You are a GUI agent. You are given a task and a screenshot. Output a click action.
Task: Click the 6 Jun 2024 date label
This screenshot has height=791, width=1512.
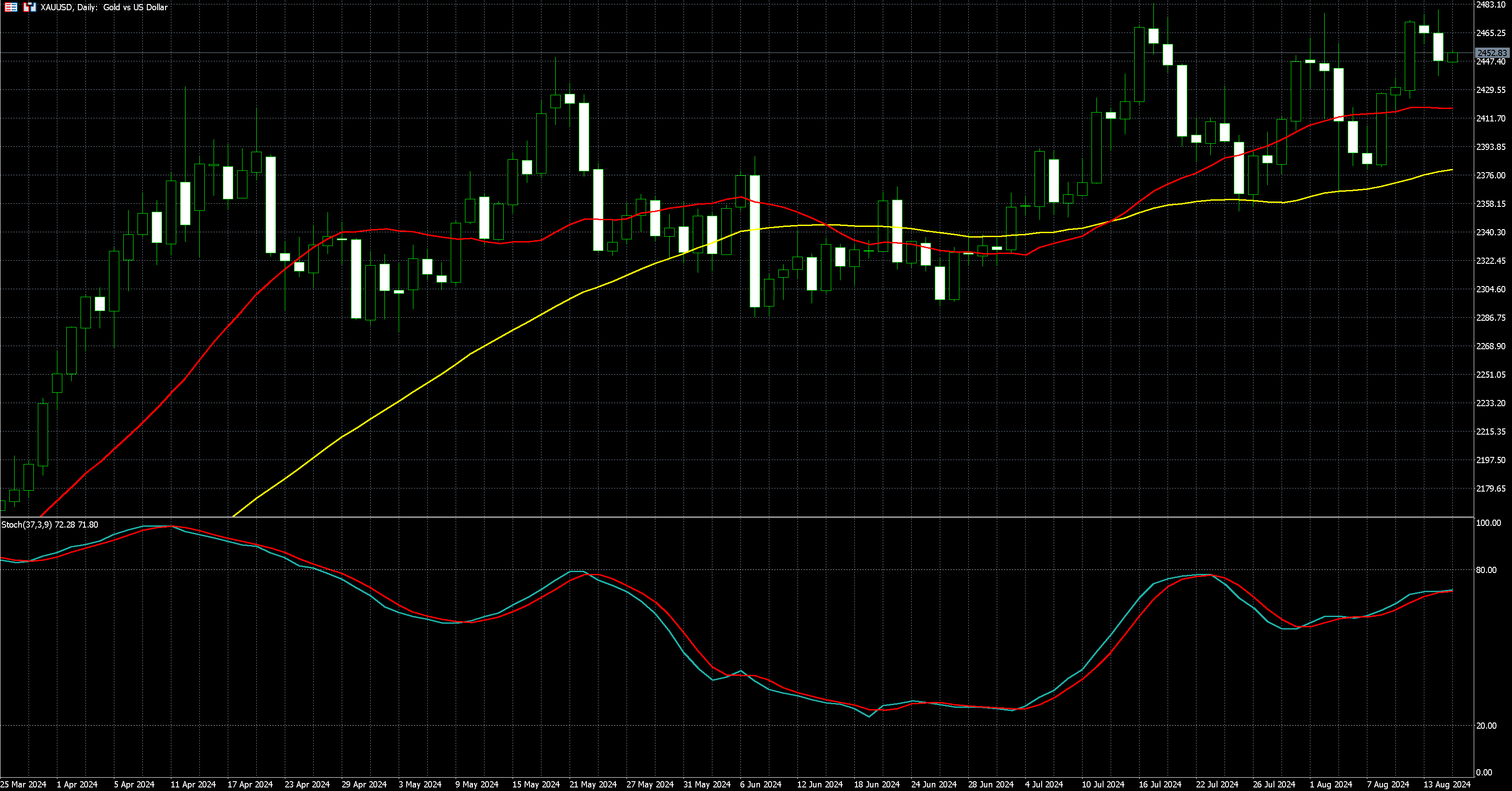coord(761,784)
